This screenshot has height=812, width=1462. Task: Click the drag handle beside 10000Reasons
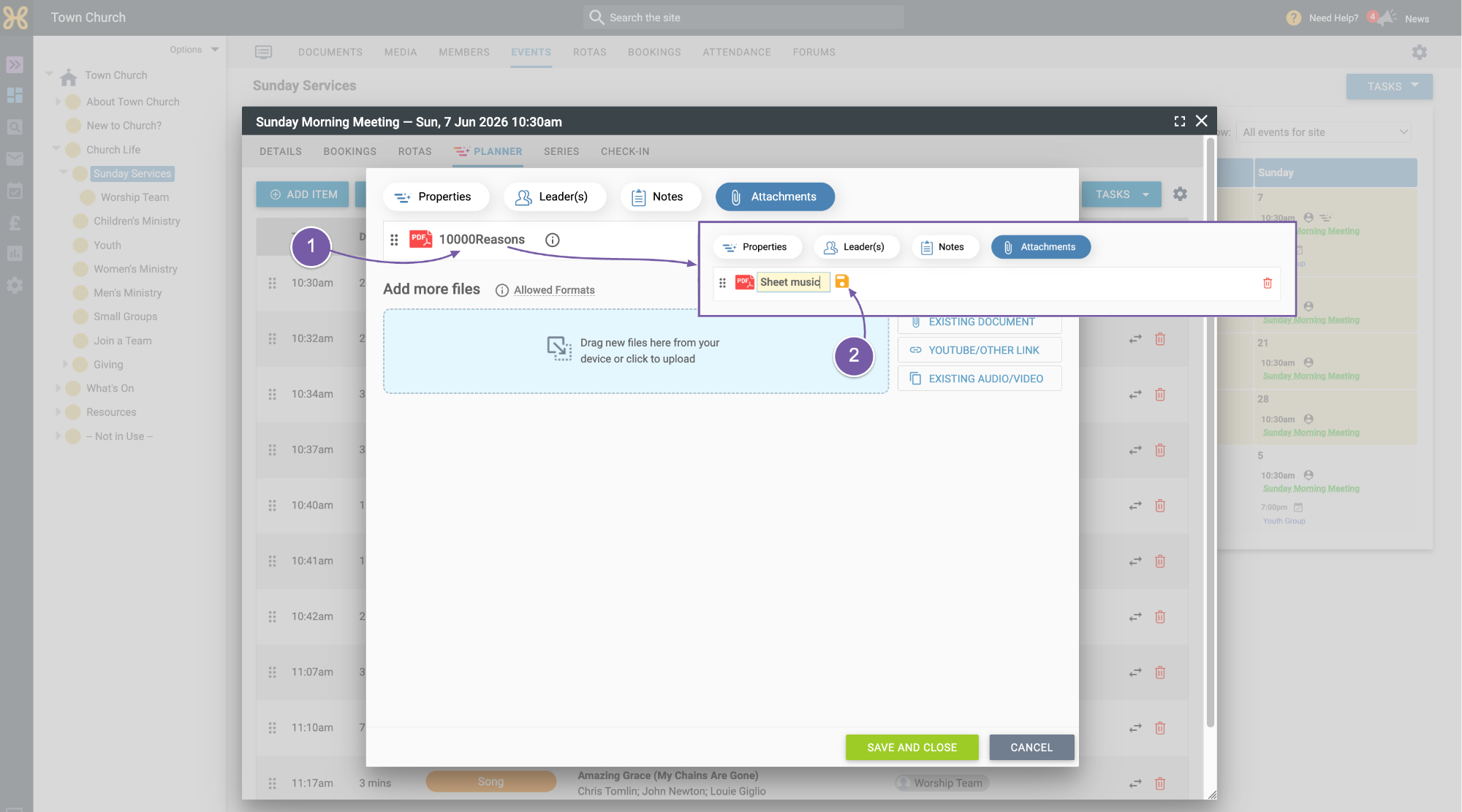(x=394, y=240)
